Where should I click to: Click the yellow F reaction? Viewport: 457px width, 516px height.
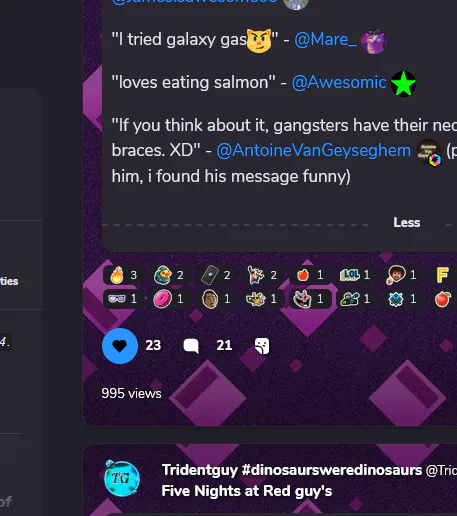click(445, 275)
